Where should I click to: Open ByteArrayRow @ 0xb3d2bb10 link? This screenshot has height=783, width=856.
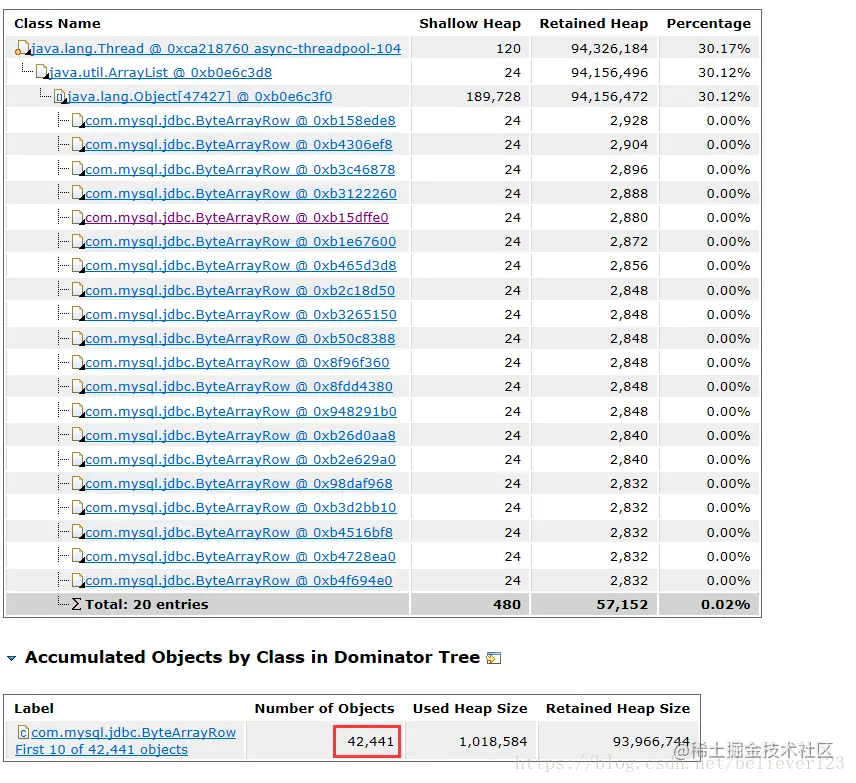point(241,508)
